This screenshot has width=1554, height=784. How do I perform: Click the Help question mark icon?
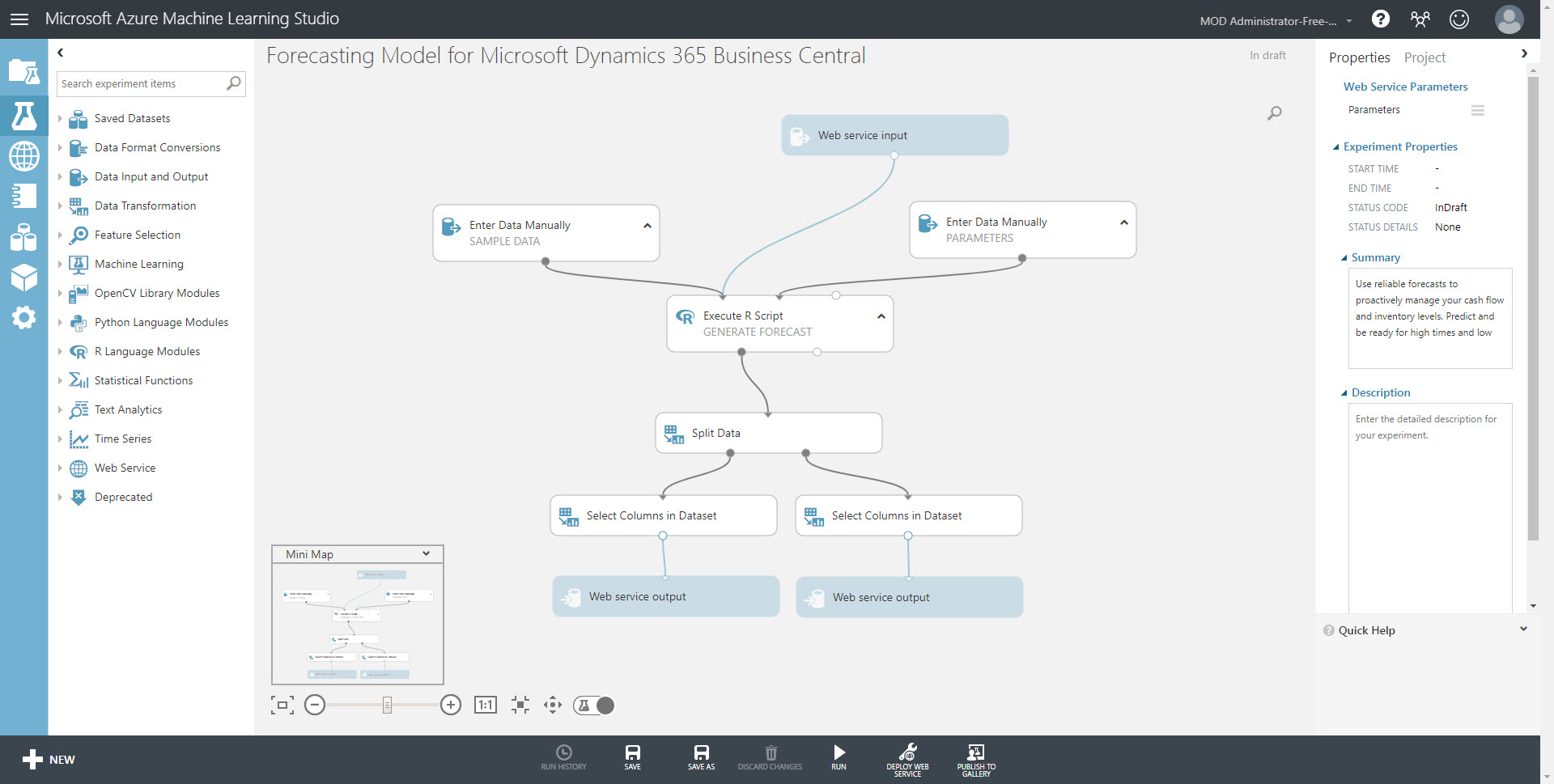1381,19
